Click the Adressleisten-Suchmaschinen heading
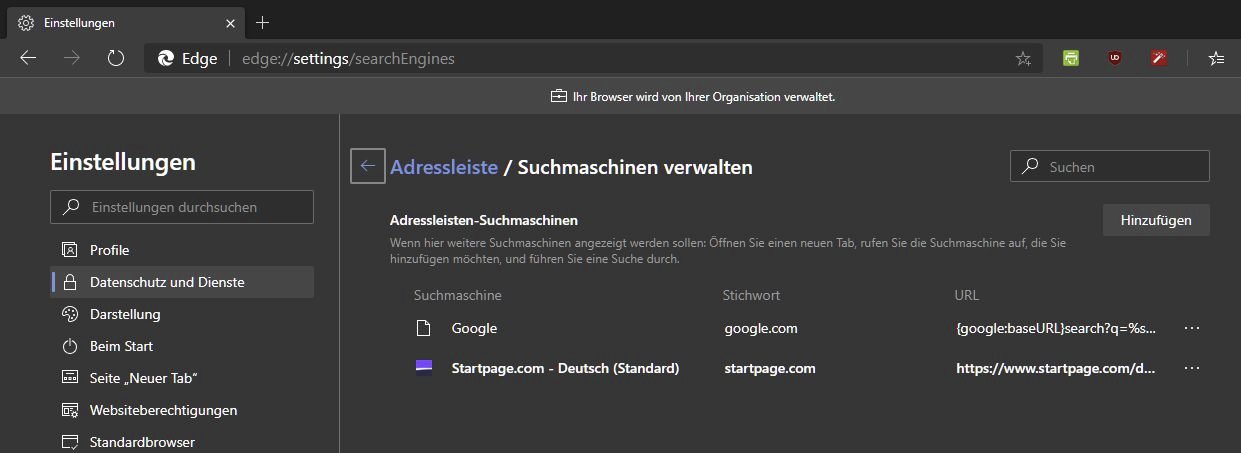This screenshot has width=1241, height=453. tap(484, 220)
